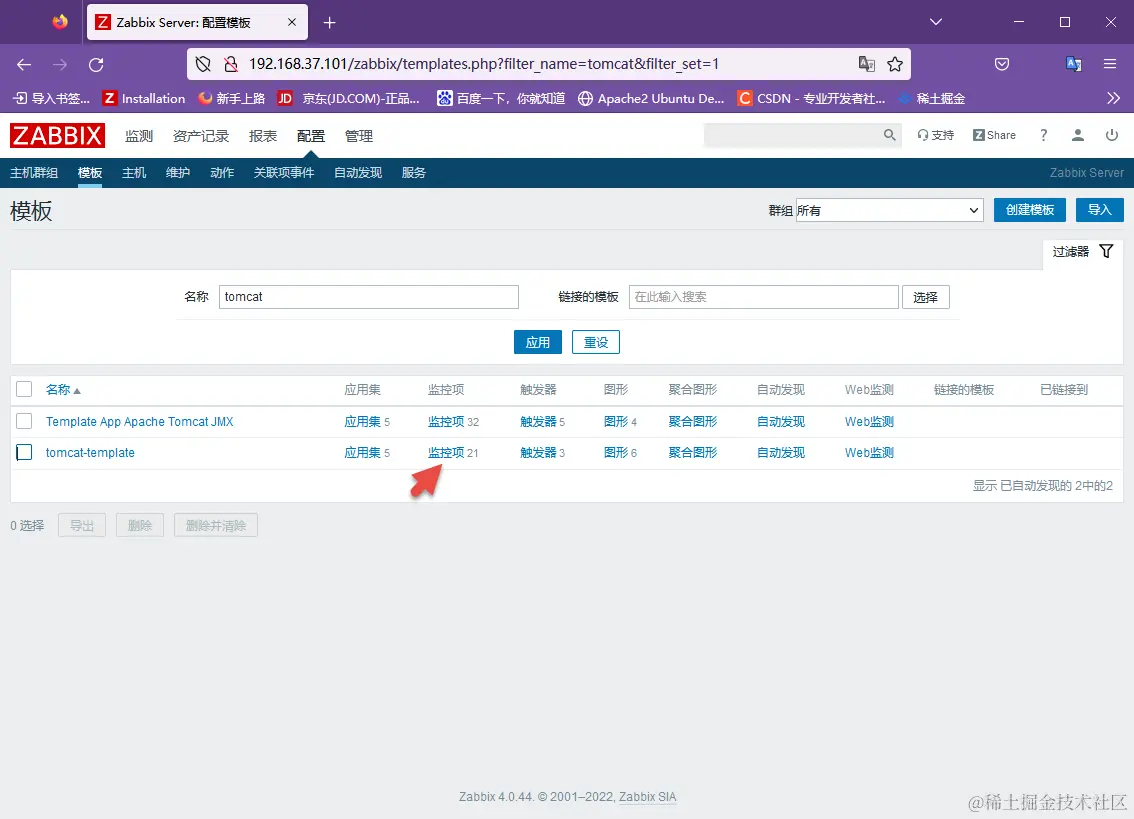Reload the page with refresh icon
1134x819 pixels.
(96, 64)
